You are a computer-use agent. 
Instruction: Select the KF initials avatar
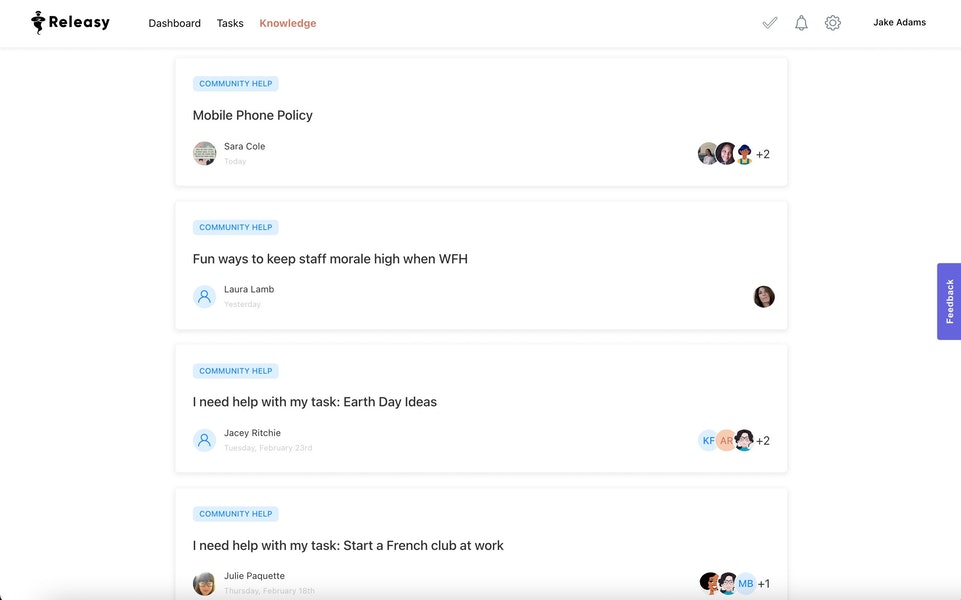tap(707, 440)
